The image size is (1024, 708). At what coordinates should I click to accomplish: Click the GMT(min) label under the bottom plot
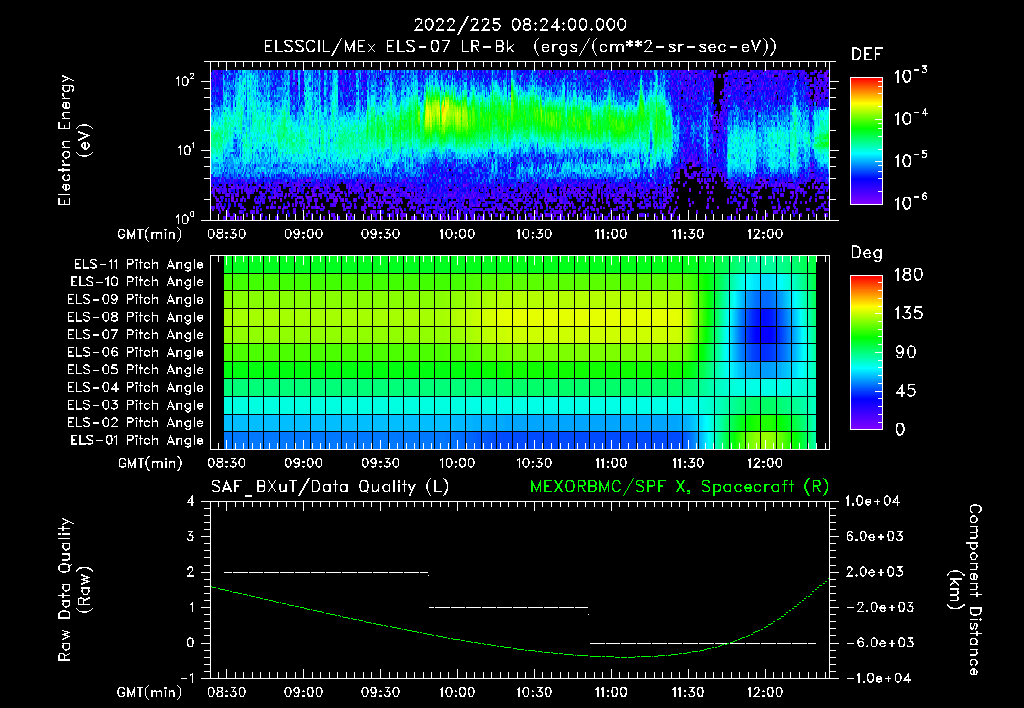click(x=150, y=692)
